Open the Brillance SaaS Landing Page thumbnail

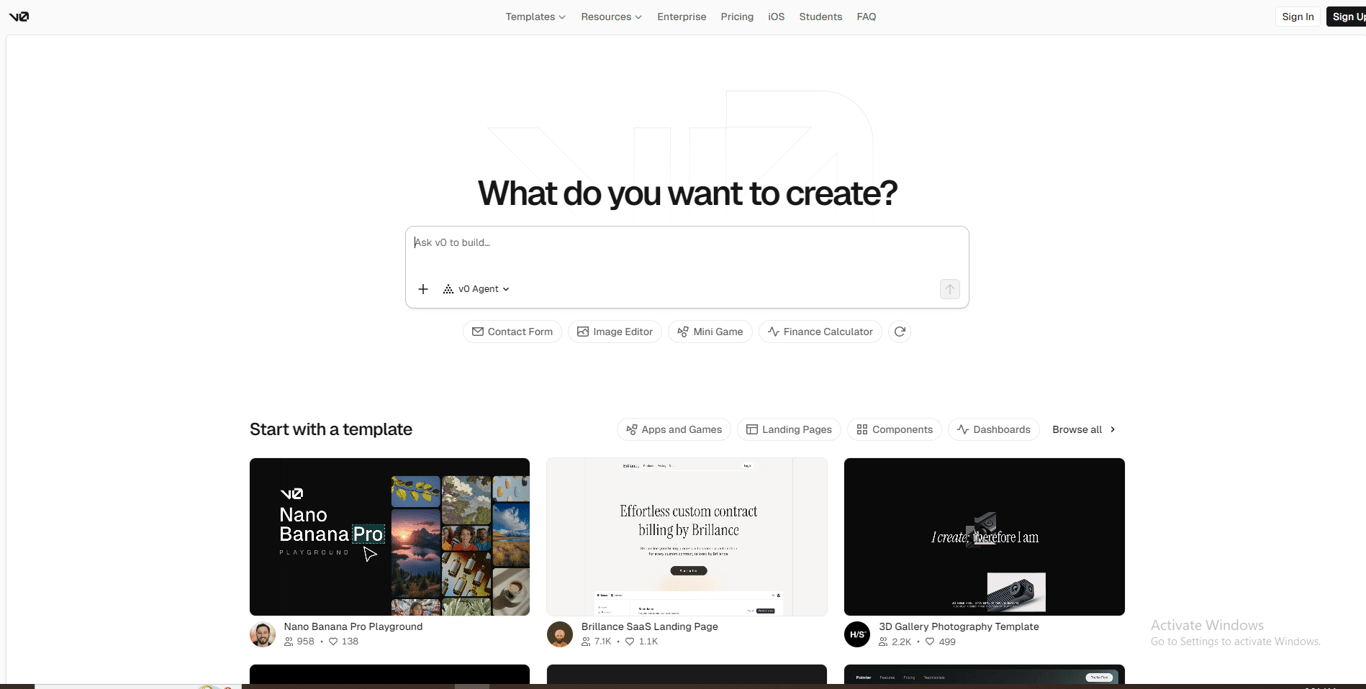tap(687, 537)
